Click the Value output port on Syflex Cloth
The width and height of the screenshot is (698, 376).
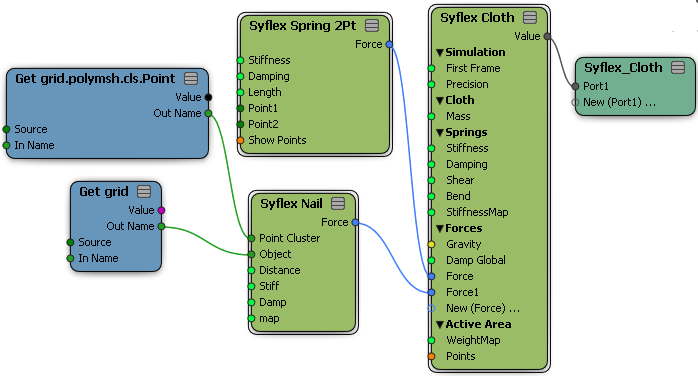tap(547, 36)
